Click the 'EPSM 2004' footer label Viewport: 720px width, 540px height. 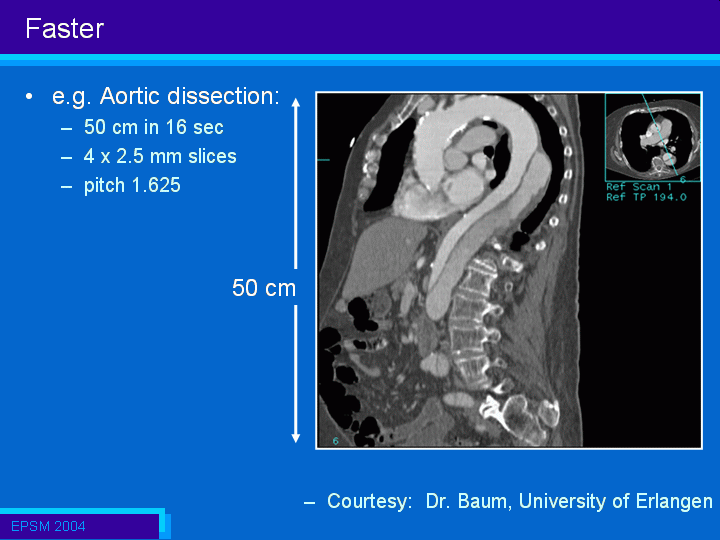[48, 526]
